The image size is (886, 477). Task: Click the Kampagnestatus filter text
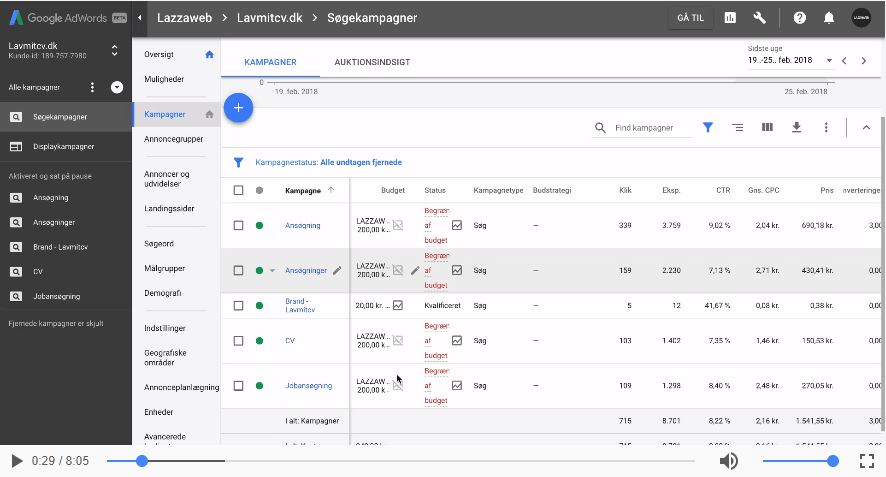(328, 162)
